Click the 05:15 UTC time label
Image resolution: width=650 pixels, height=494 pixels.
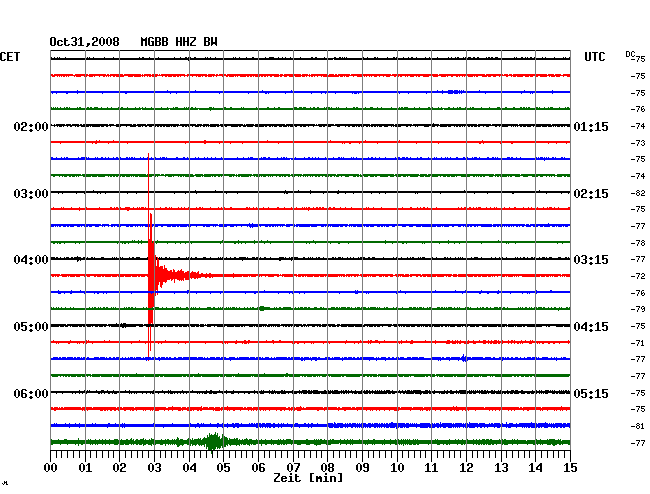pyautogui.click(x=591, y=393)
